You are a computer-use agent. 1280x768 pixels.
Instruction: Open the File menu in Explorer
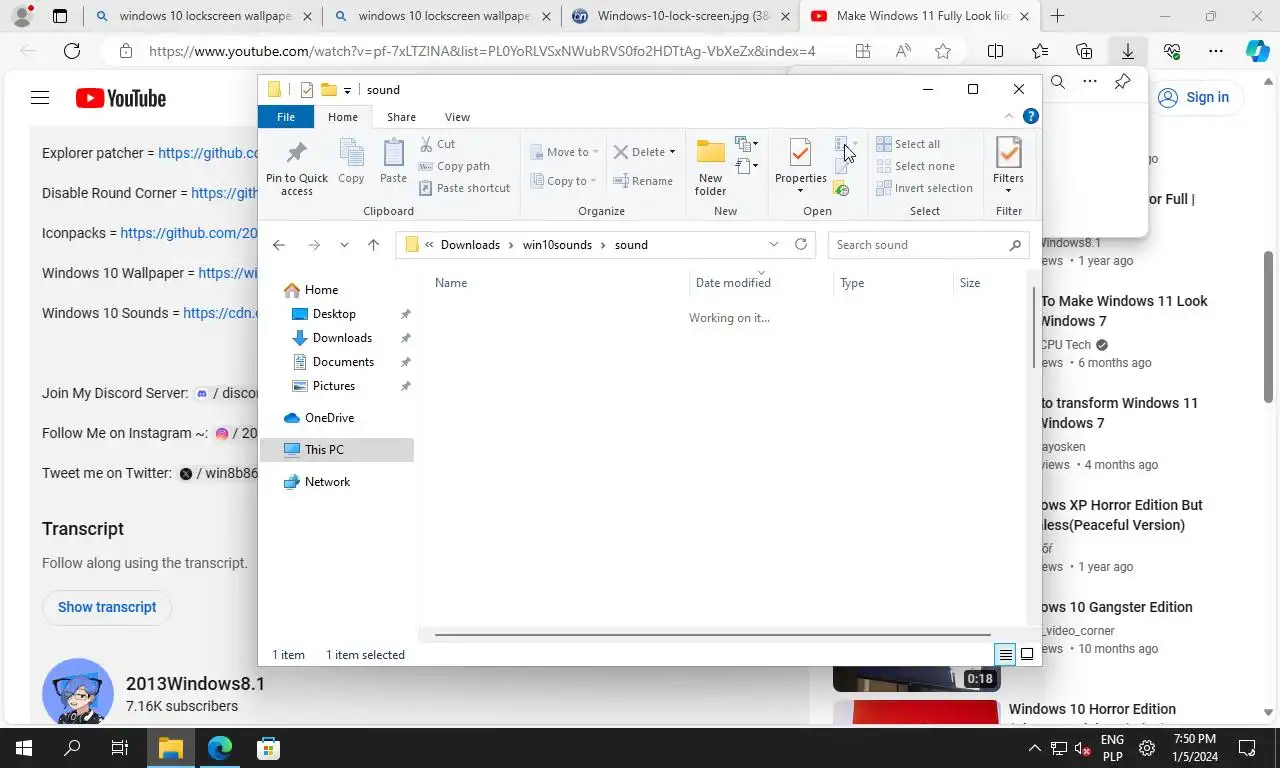pyautogui.click(x=285, y=117)
